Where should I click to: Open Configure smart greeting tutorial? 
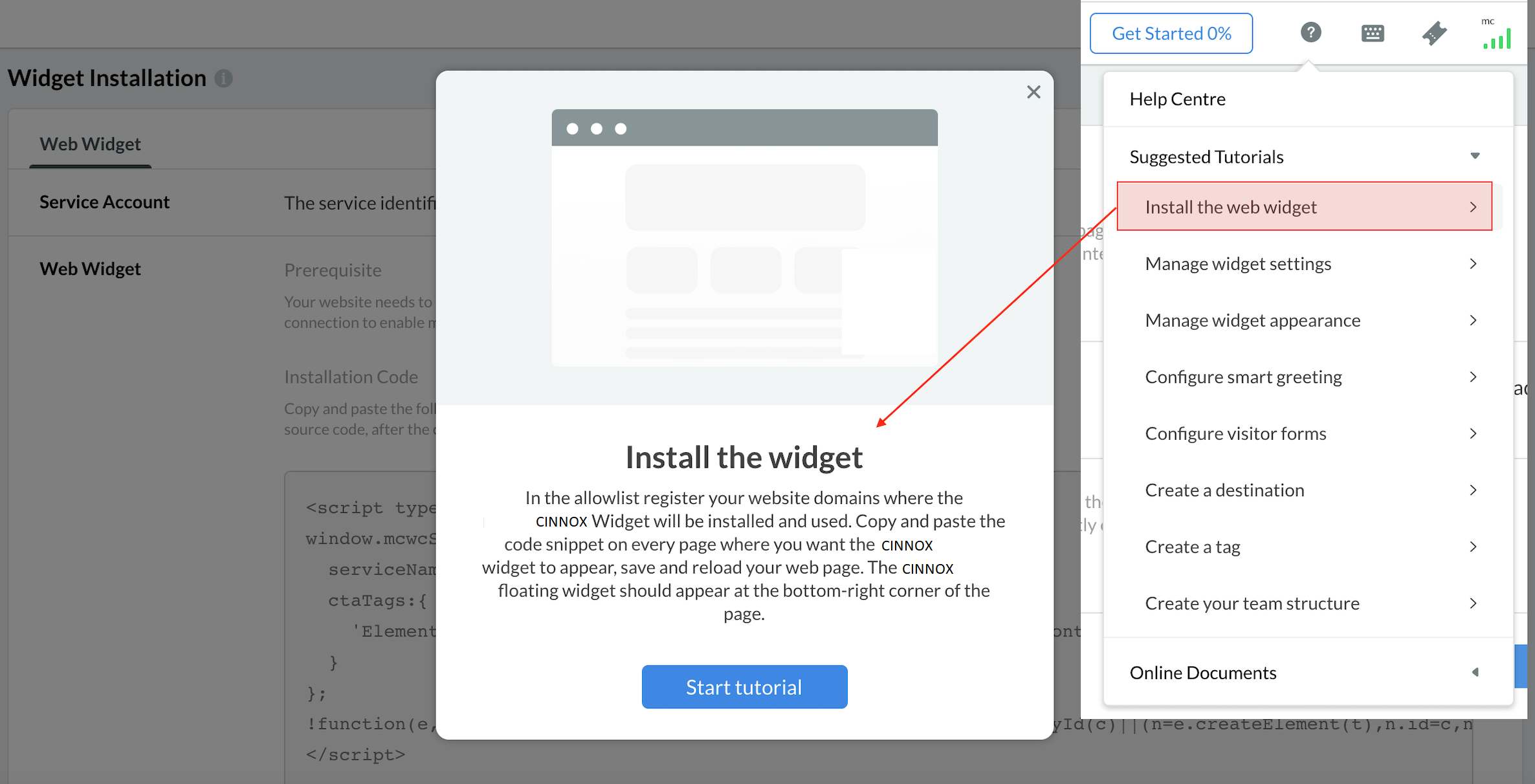[x=1243, y=377]
